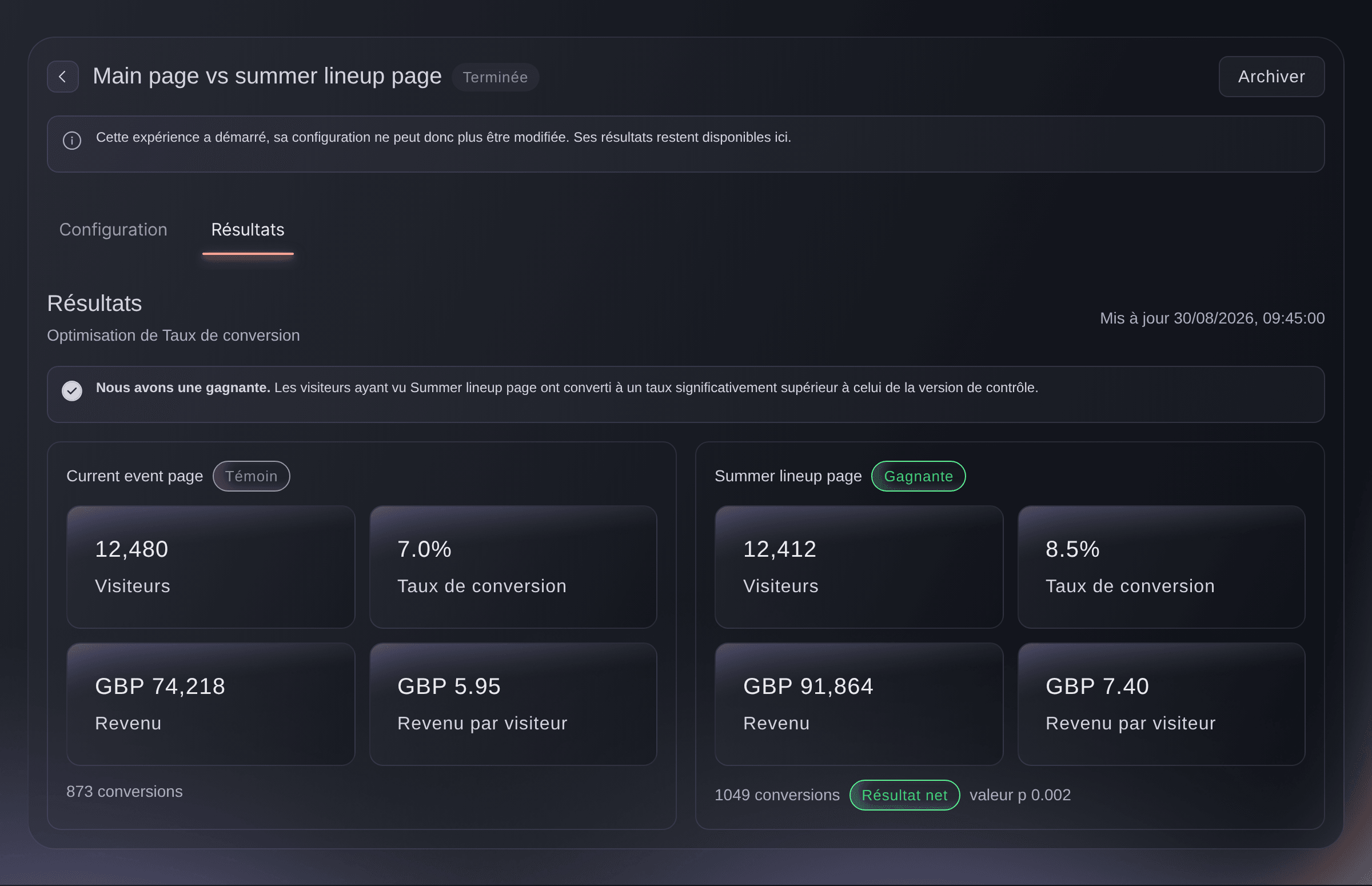Select the green Gagnante badge

point(919,476)
